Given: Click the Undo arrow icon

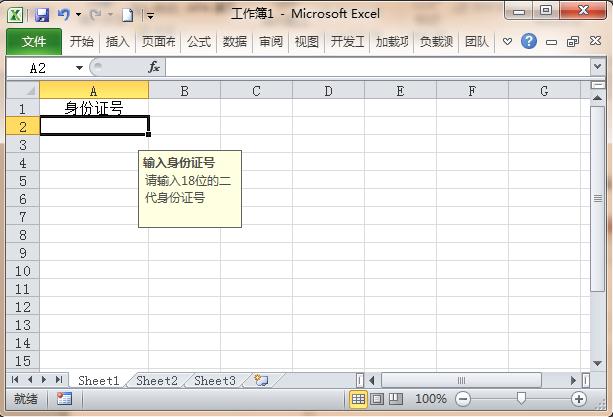Looking at the screenshot, I should click(x=63, y=15).
